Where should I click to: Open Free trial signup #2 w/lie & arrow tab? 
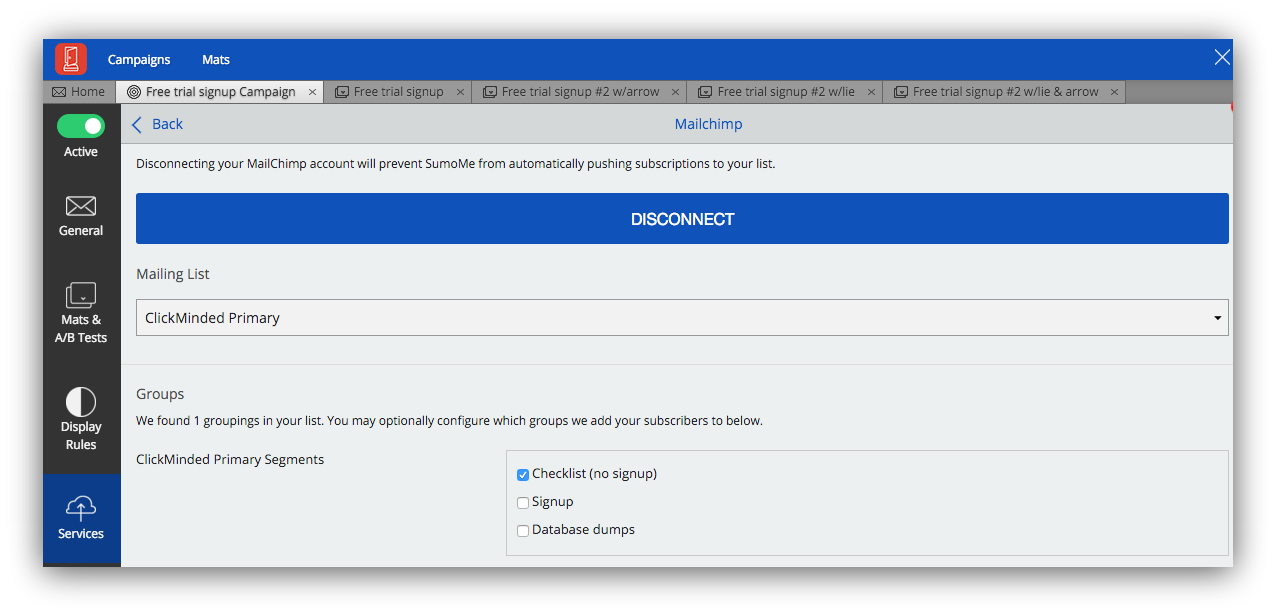(x=1005, y=92)
